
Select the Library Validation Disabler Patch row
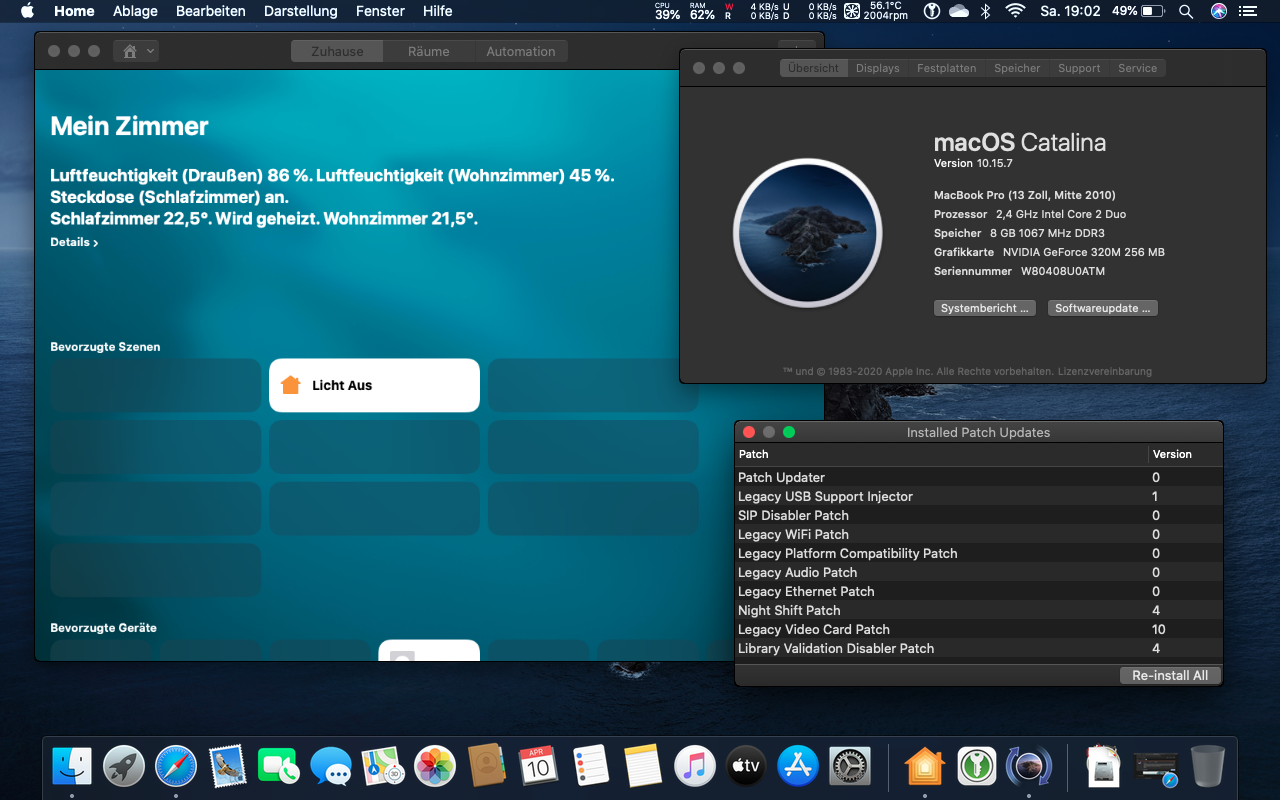click(x=979, y=648)
